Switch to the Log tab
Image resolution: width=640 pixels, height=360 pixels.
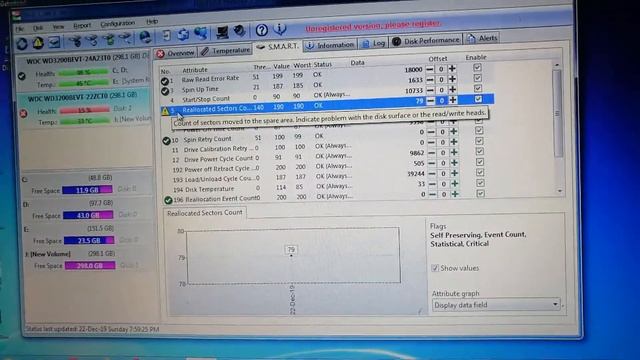(374, 43)
